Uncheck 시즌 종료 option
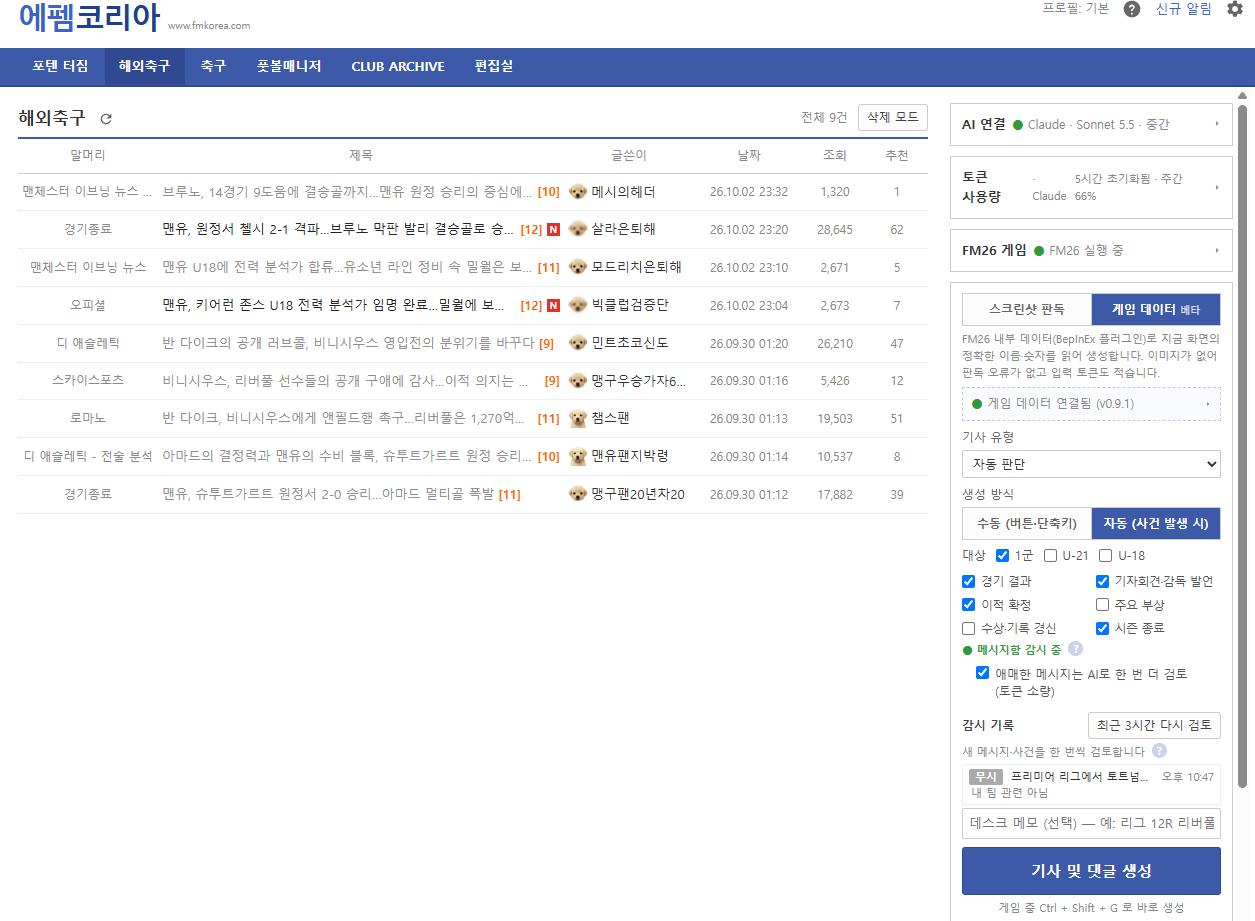The image size is (1255, 921). coord(1103,629)
